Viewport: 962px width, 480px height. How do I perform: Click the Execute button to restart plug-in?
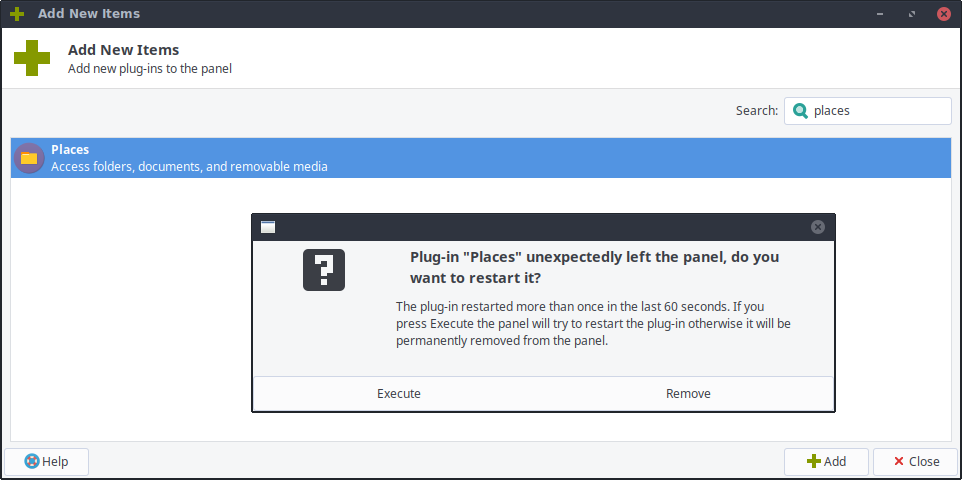pyautogui.click(x=398, y=394)
